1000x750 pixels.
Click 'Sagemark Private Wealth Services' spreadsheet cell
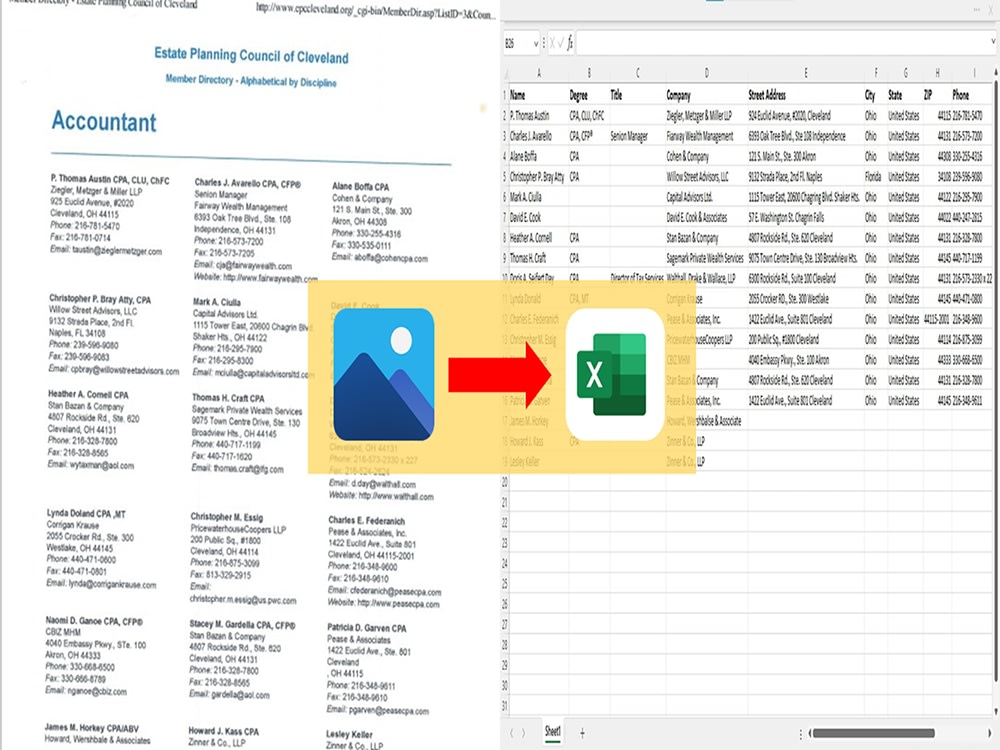click(706, 258)
